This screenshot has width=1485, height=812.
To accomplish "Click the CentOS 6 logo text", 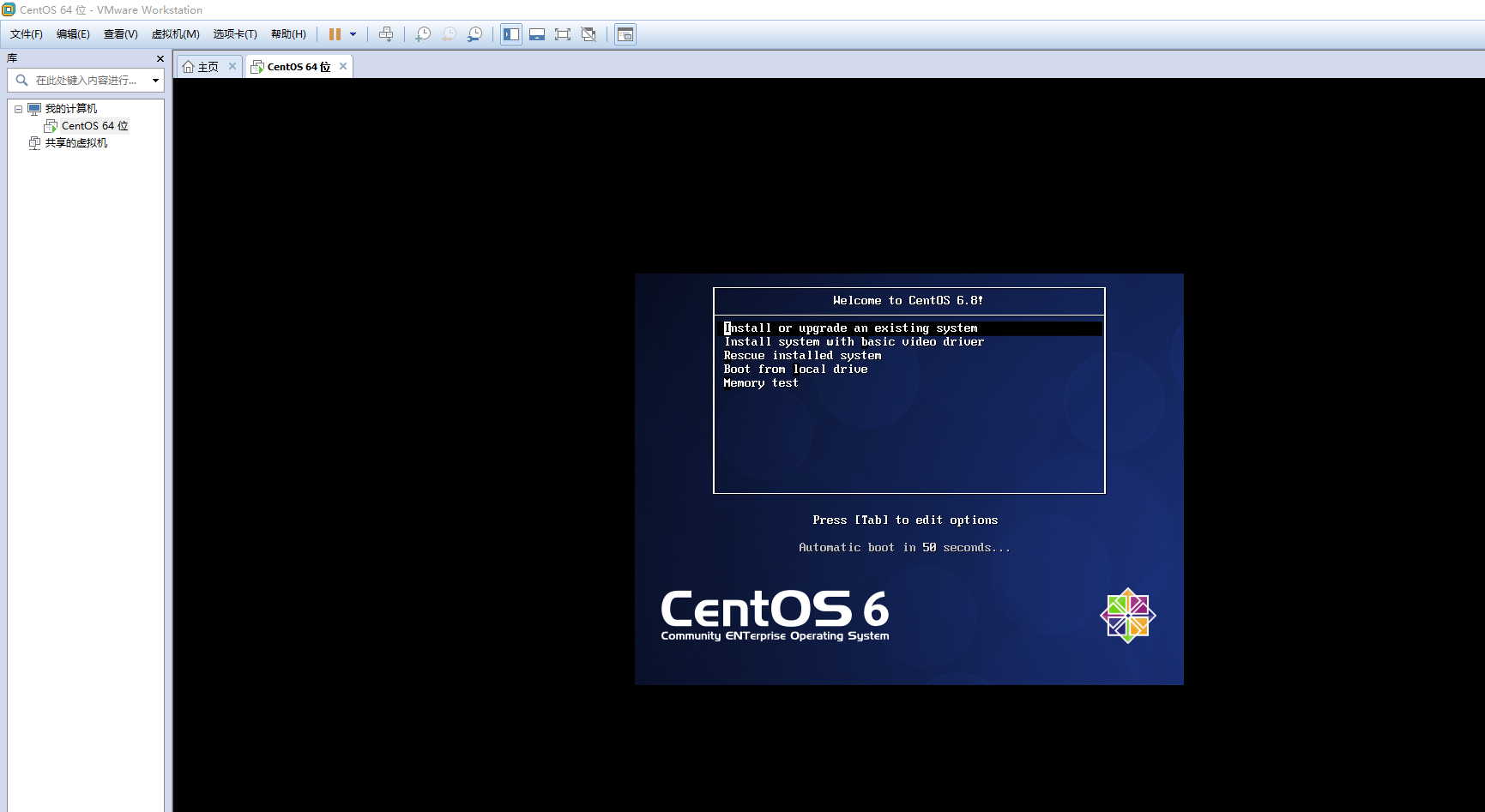I will 775,614.
